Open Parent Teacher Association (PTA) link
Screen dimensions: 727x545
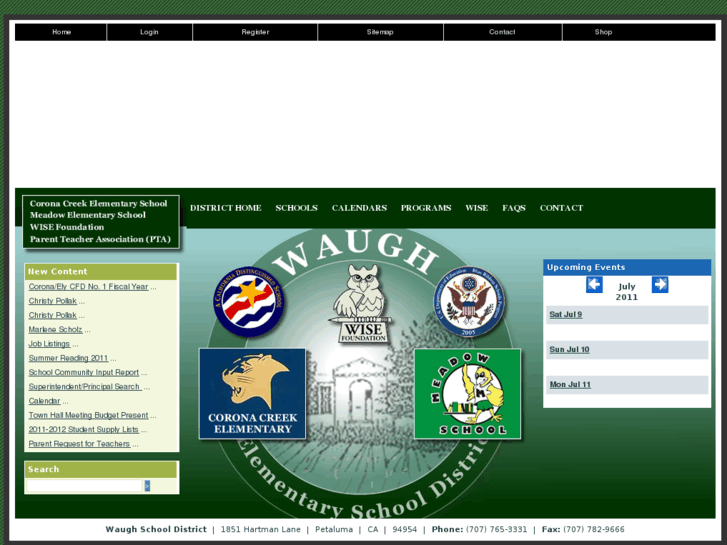100,239
